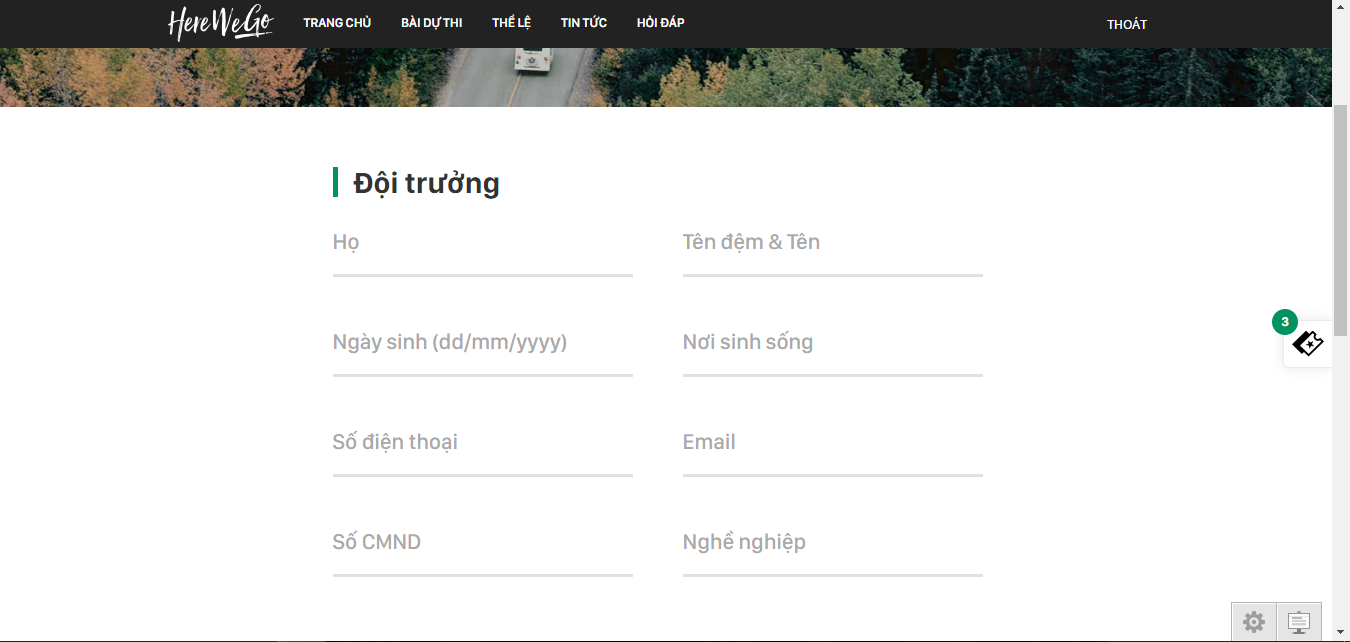This screenshot has height=642, width=1350.
Task: Go to BÀI DỰ THI page
Action: click(x=431, y=23)
